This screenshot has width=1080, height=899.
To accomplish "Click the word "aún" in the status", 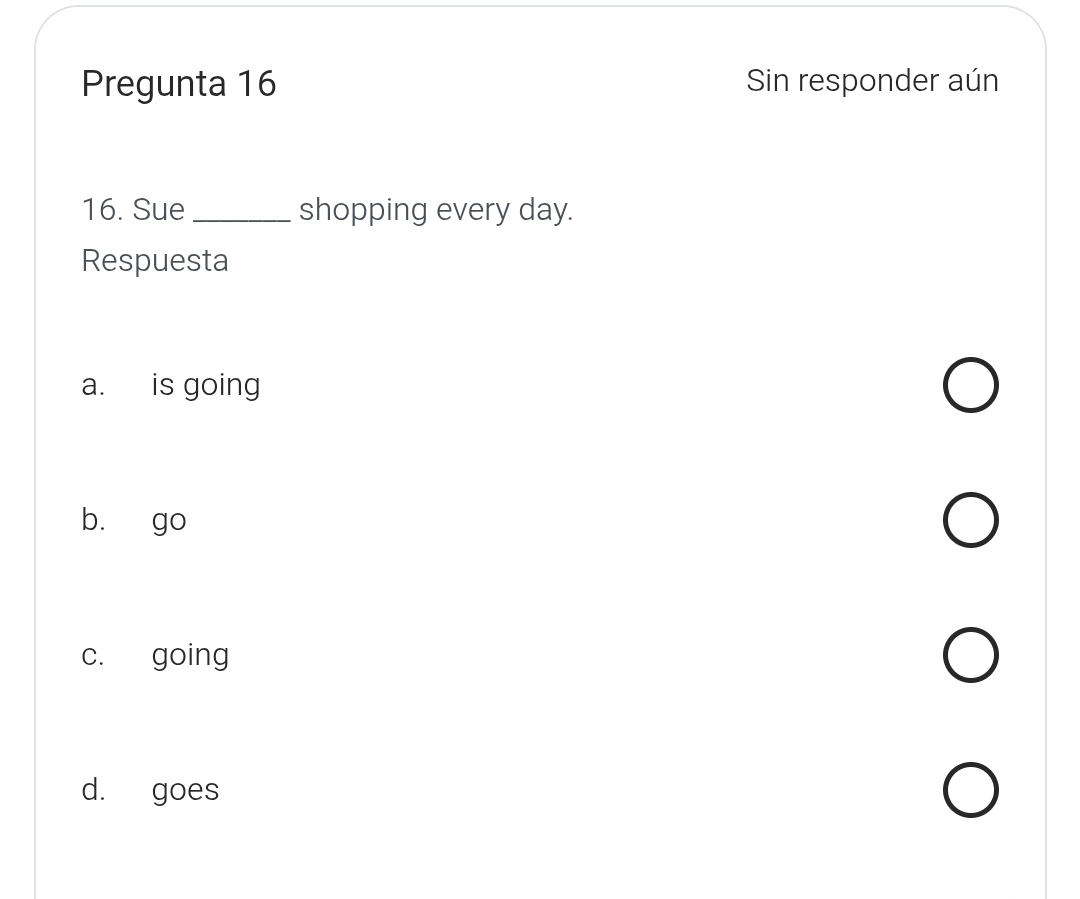I will (972, 81).
